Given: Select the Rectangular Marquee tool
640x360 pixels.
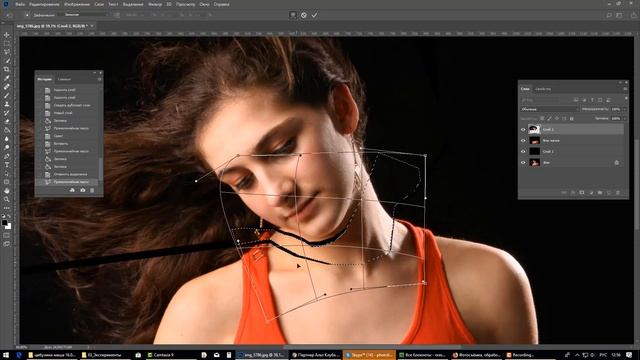Looking at the screenshot, I should point(7,43).
